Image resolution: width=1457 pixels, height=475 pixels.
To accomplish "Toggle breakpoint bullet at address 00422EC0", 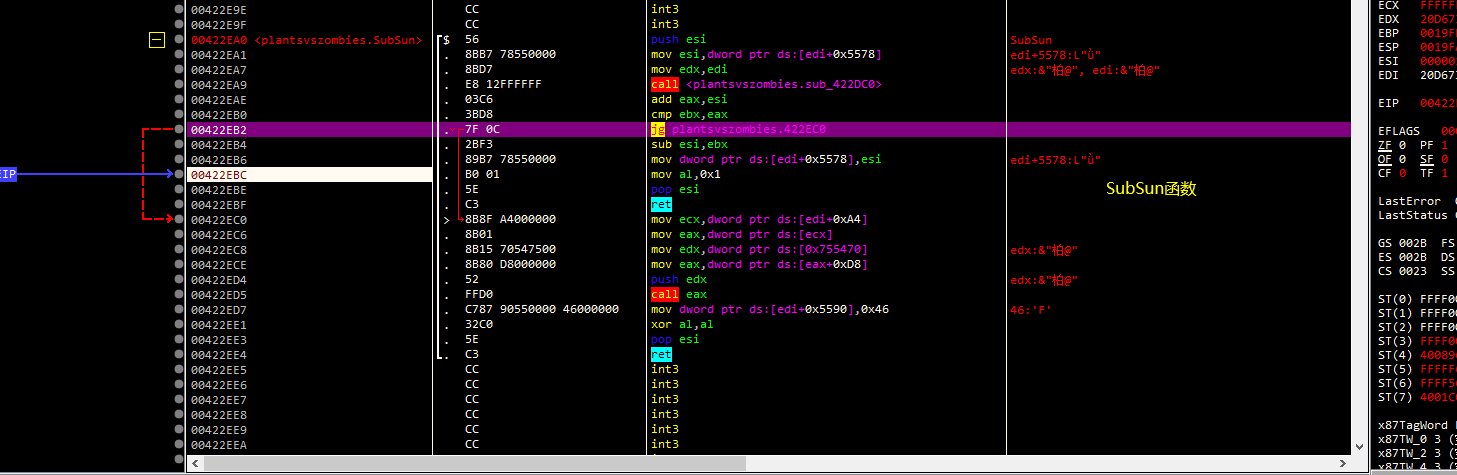I will (179, 220).
